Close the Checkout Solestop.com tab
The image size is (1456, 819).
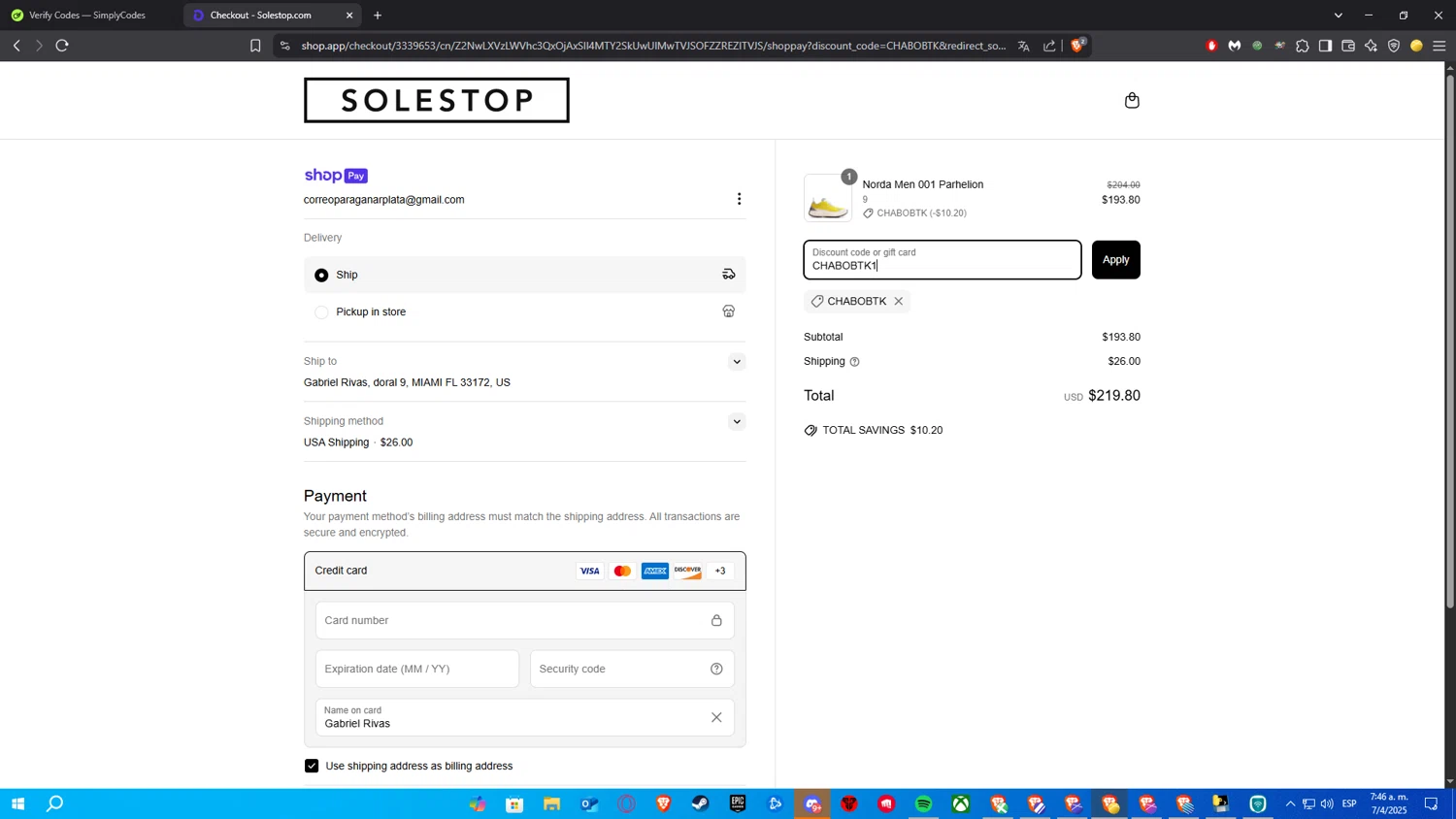349,15
